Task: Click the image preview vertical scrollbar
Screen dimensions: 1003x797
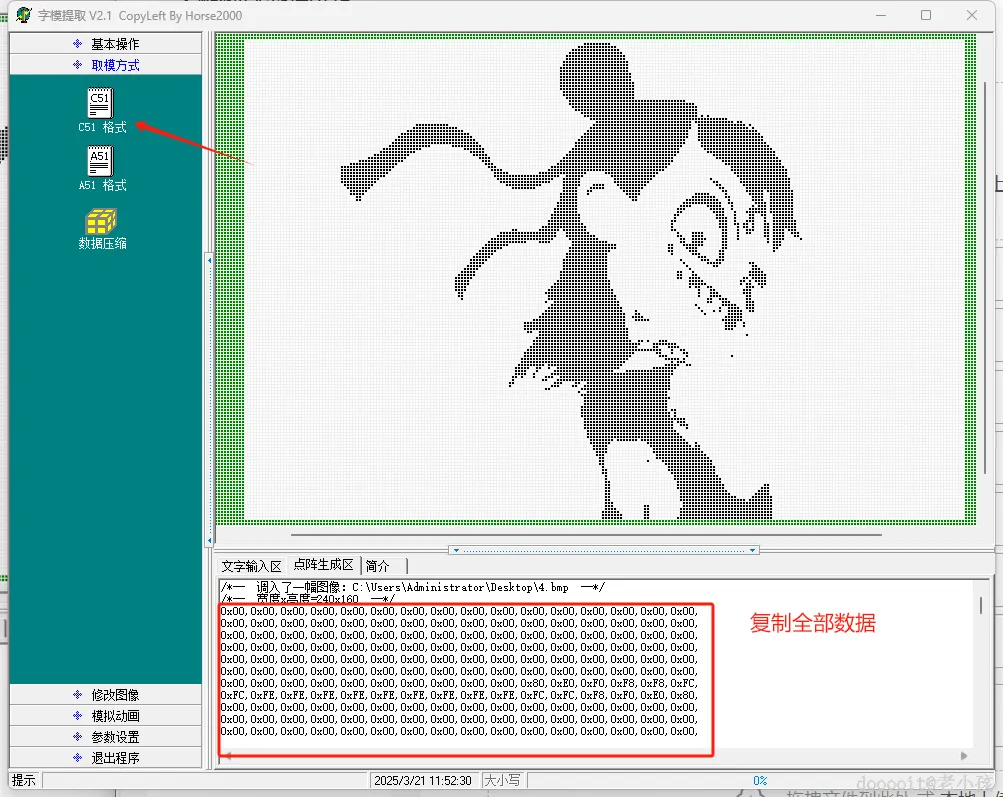Action: coord(986,278)
